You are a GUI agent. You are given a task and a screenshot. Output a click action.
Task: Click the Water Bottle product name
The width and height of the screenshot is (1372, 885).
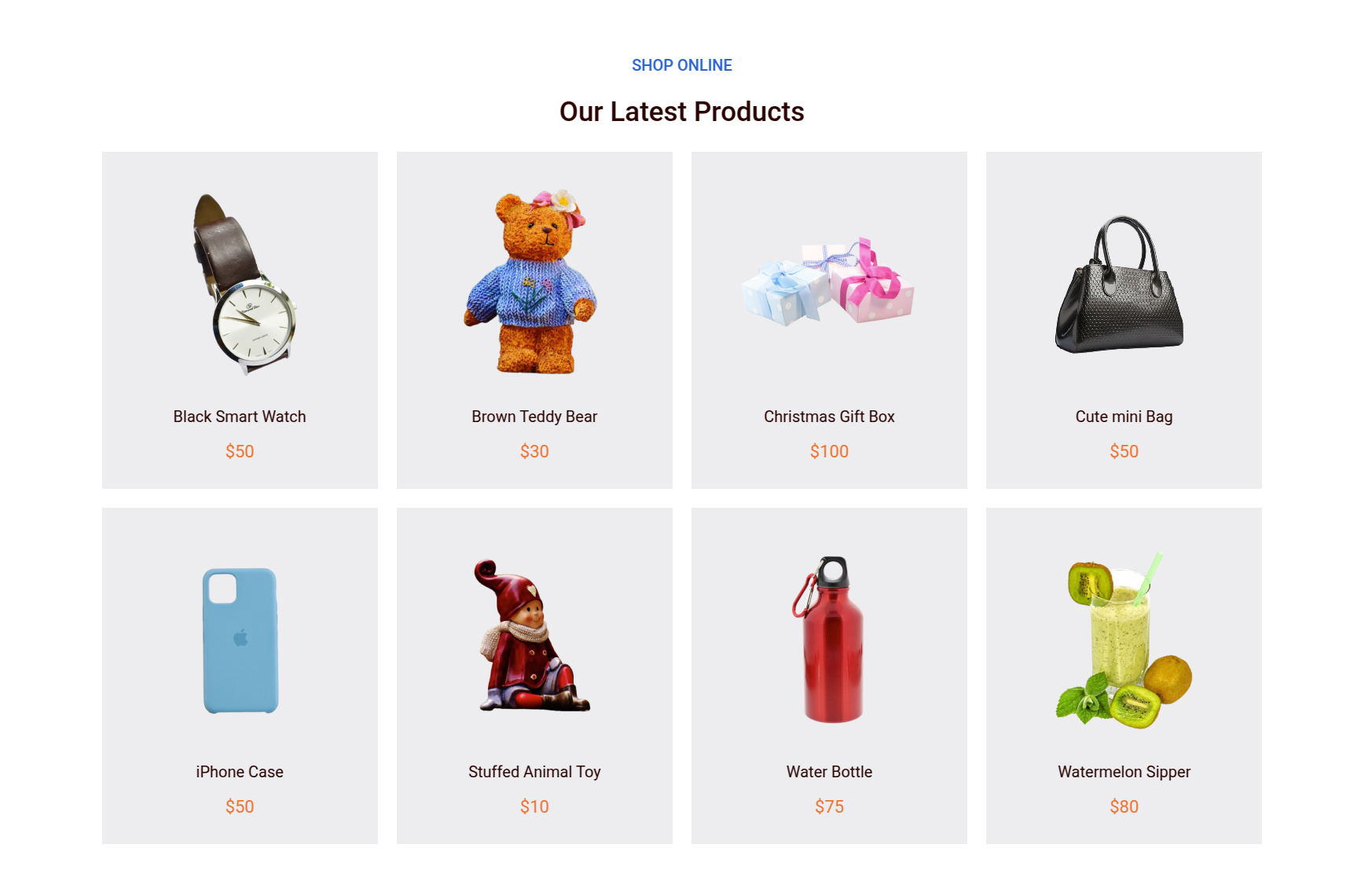tap(829, 772)
